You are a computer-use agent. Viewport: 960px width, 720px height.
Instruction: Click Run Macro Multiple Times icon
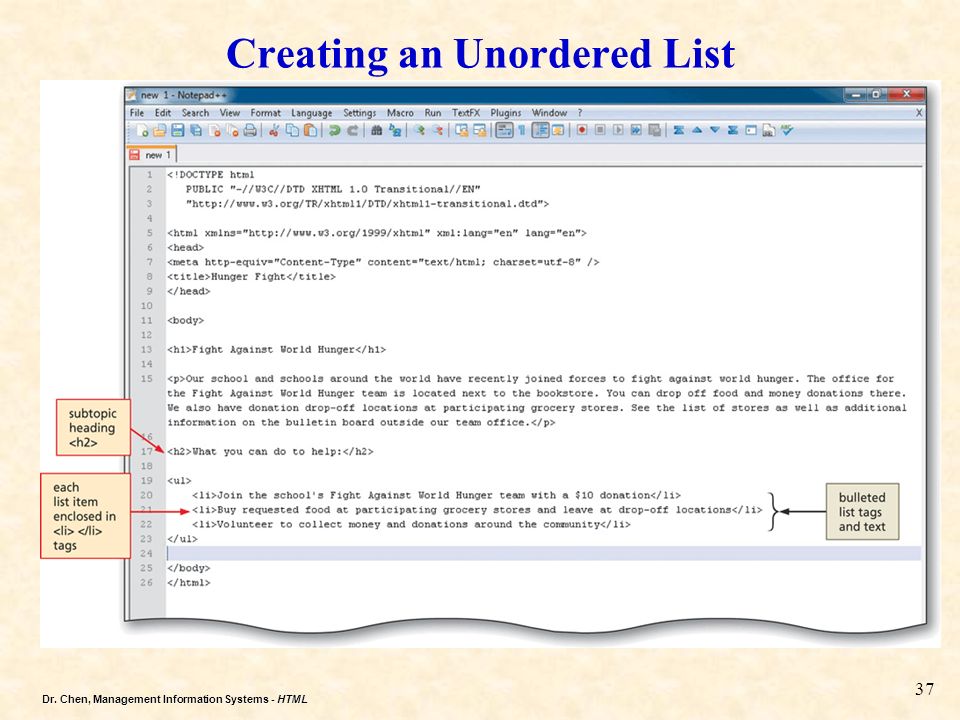(636, 130)
